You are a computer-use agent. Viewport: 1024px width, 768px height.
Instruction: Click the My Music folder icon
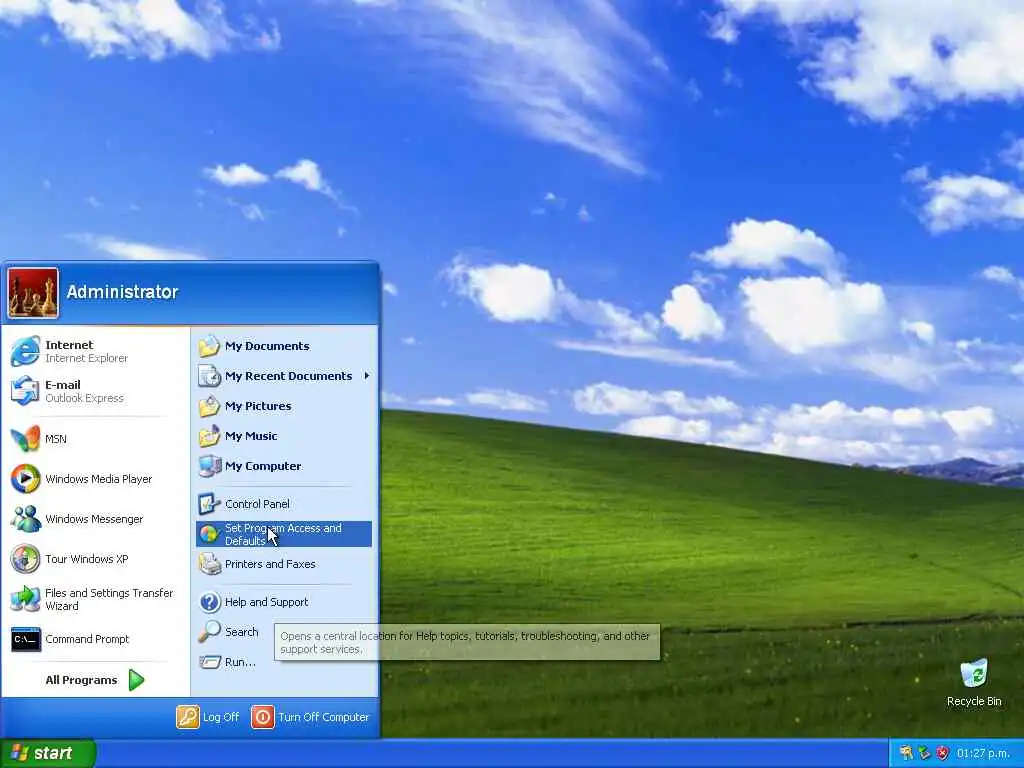click(209, 436)
